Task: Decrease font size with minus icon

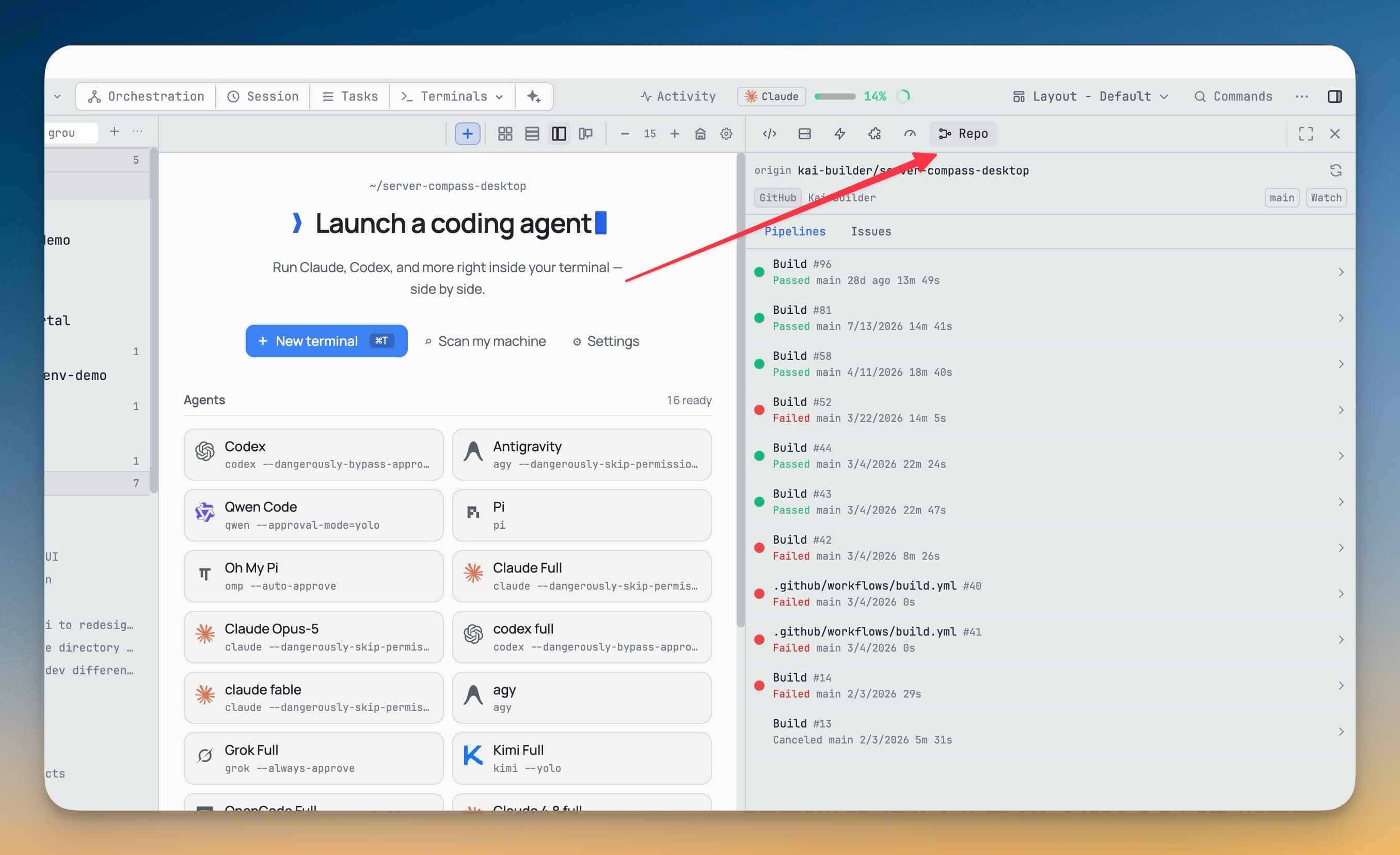Action: coord(625,134)
